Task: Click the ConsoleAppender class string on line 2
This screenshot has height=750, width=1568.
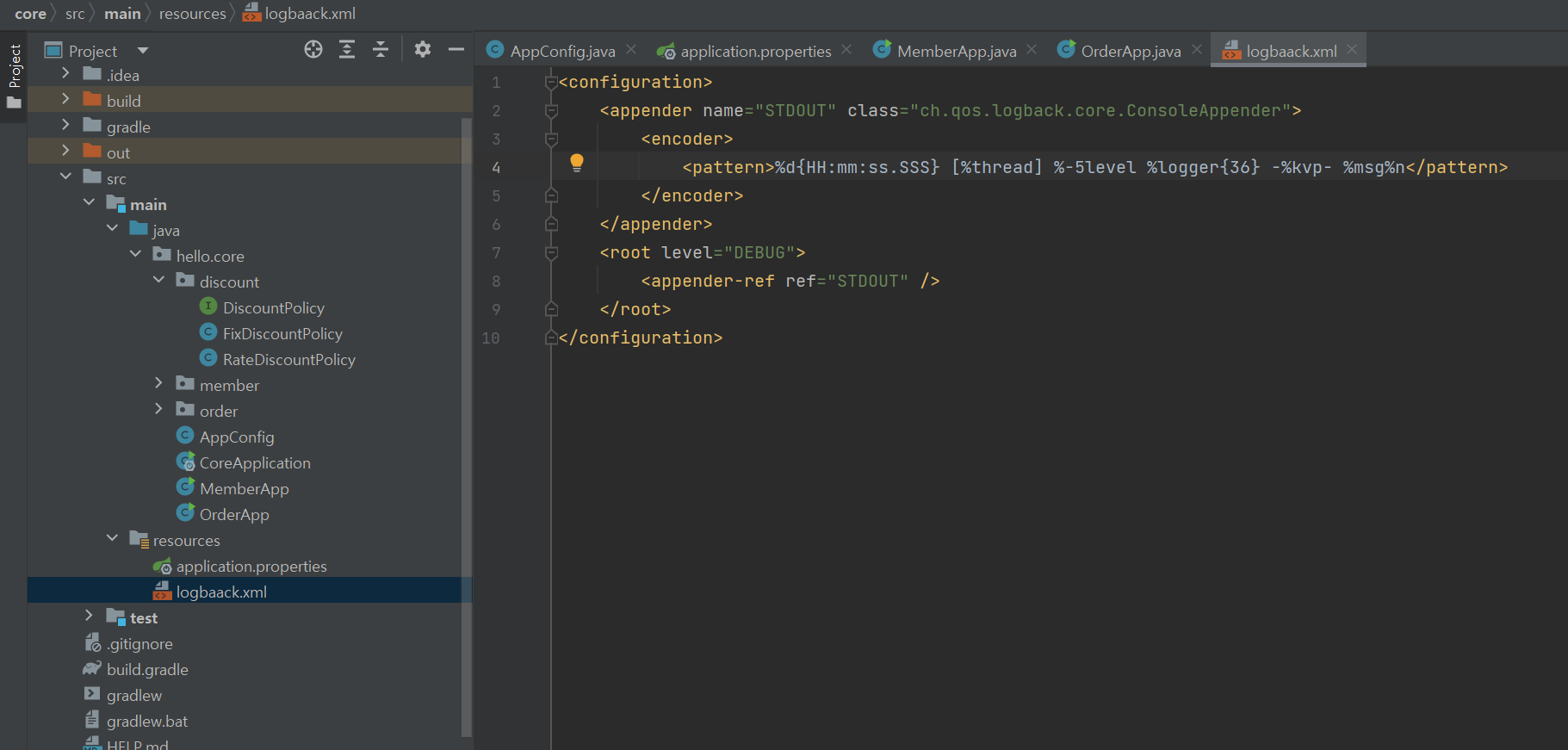Action: (1100, 110)
